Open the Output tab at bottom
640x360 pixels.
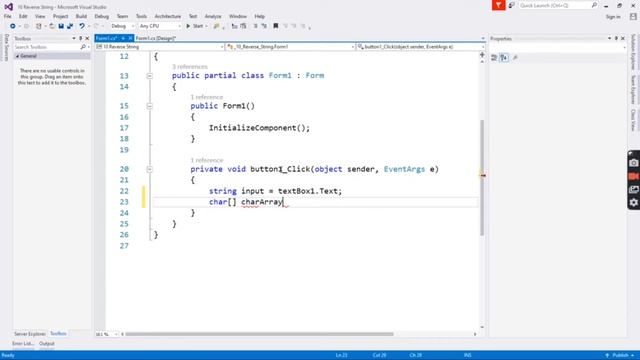(x=47, y=344)
